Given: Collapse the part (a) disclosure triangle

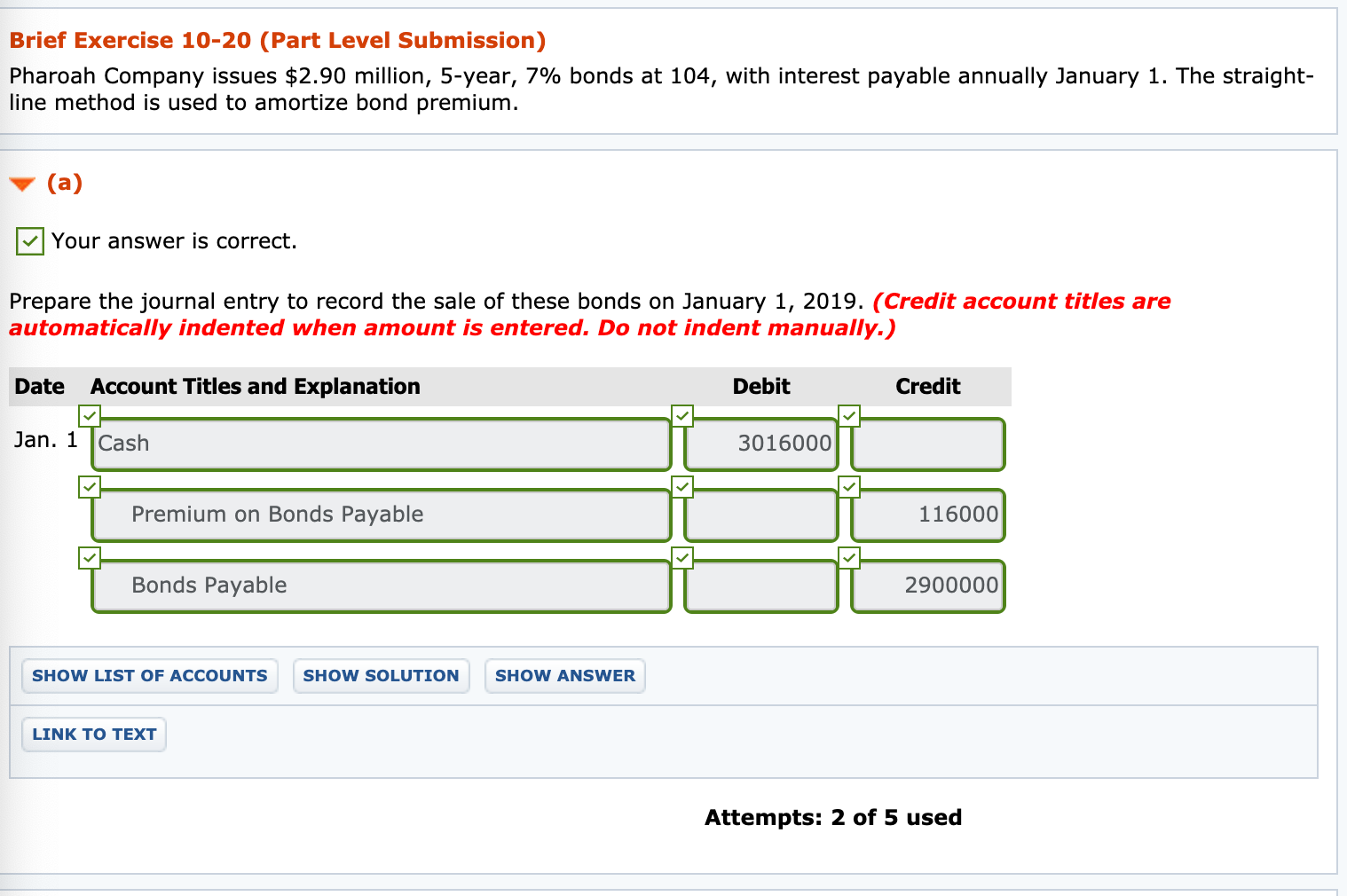Looking at the screenshot, I should 21,183.
